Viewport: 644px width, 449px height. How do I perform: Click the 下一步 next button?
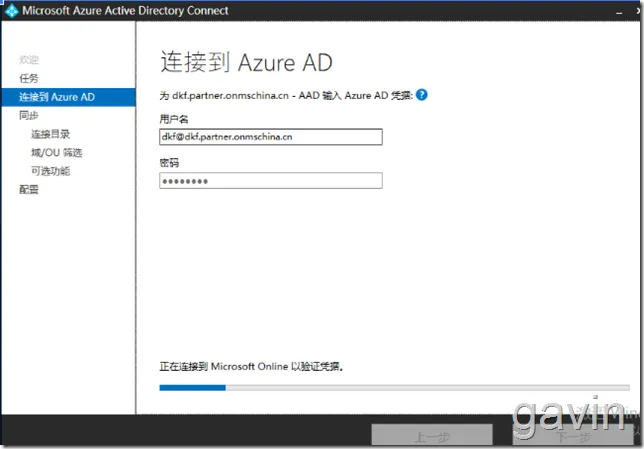pyautogui.click(x=573, y=435)
